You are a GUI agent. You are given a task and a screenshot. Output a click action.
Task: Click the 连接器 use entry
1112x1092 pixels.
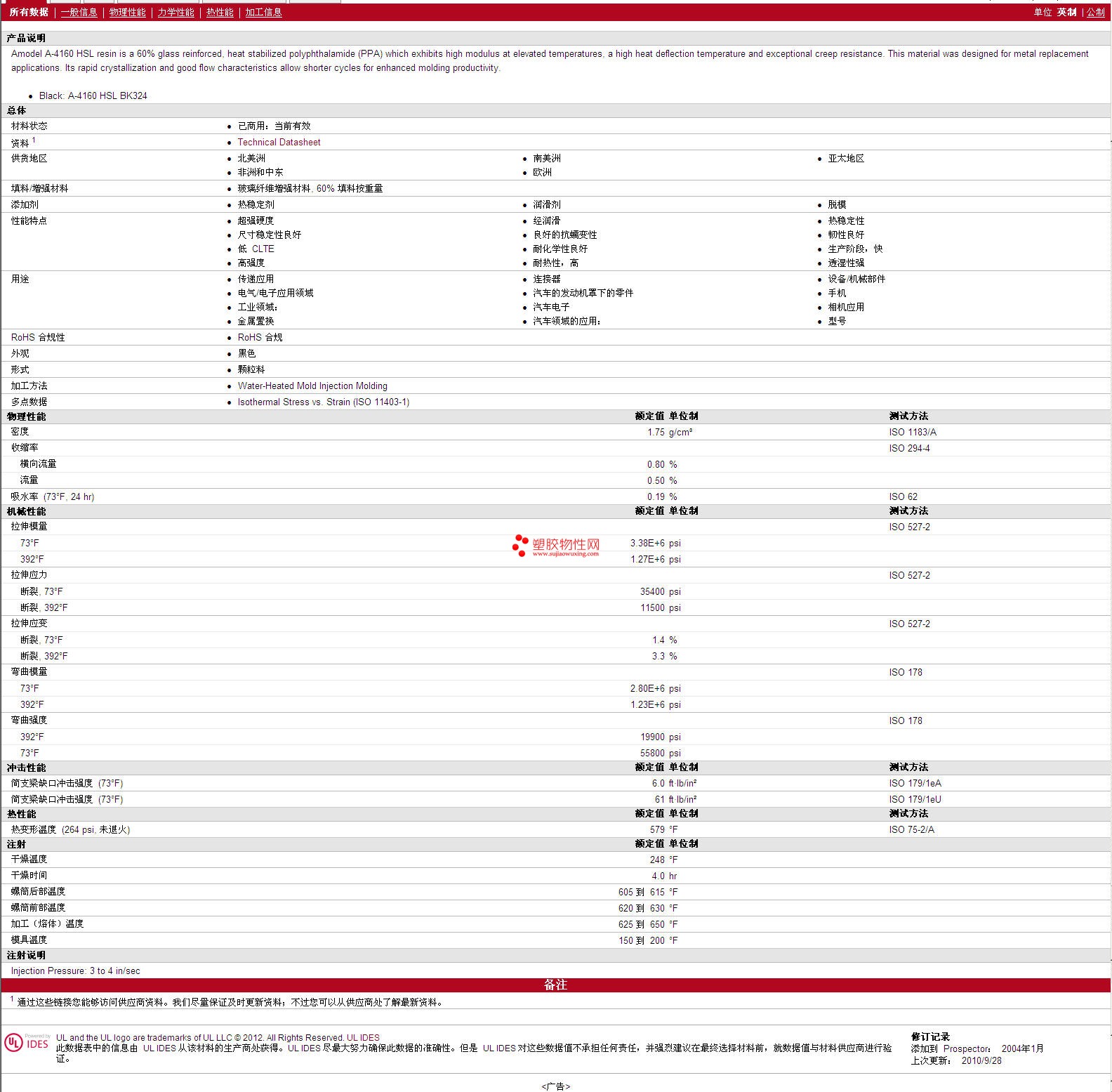(x=546, y=279)
